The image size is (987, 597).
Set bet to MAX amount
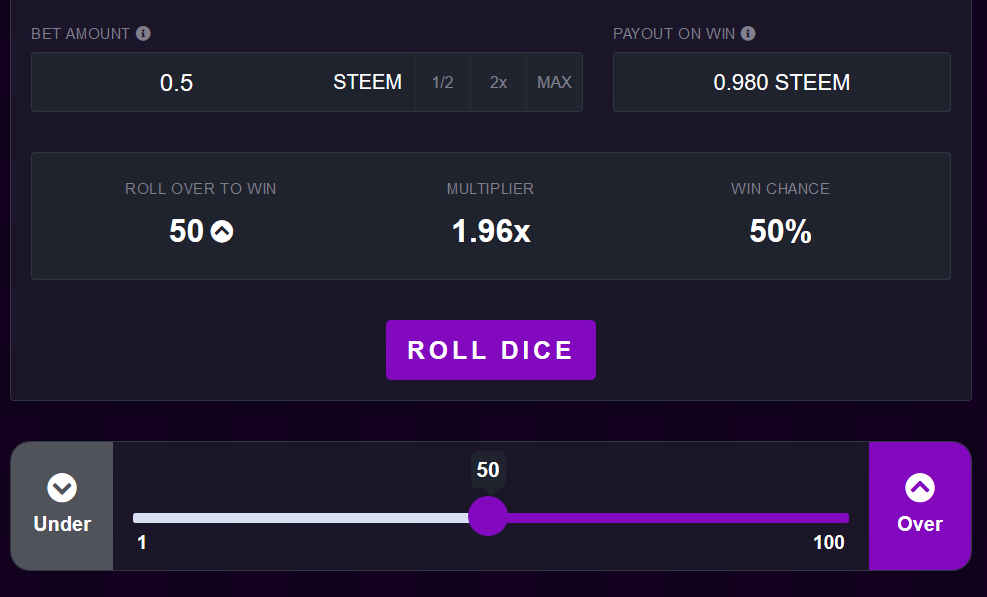(x=554, y=82)
